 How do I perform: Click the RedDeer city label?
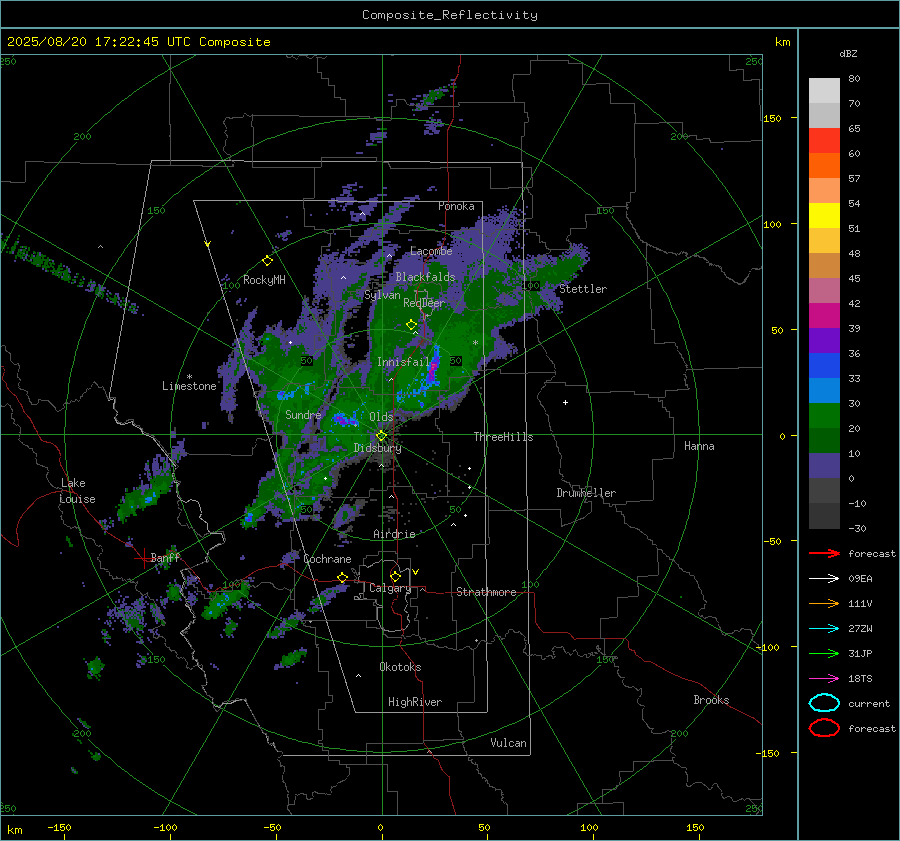424,303
